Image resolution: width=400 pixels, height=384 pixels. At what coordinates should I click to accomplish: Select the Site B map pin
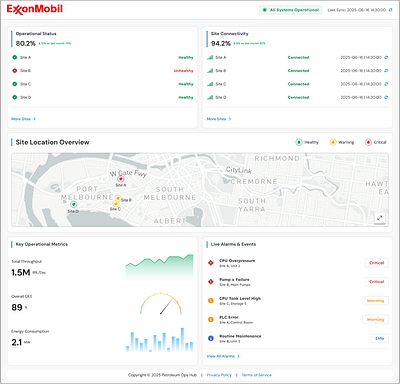click(118, 198)
